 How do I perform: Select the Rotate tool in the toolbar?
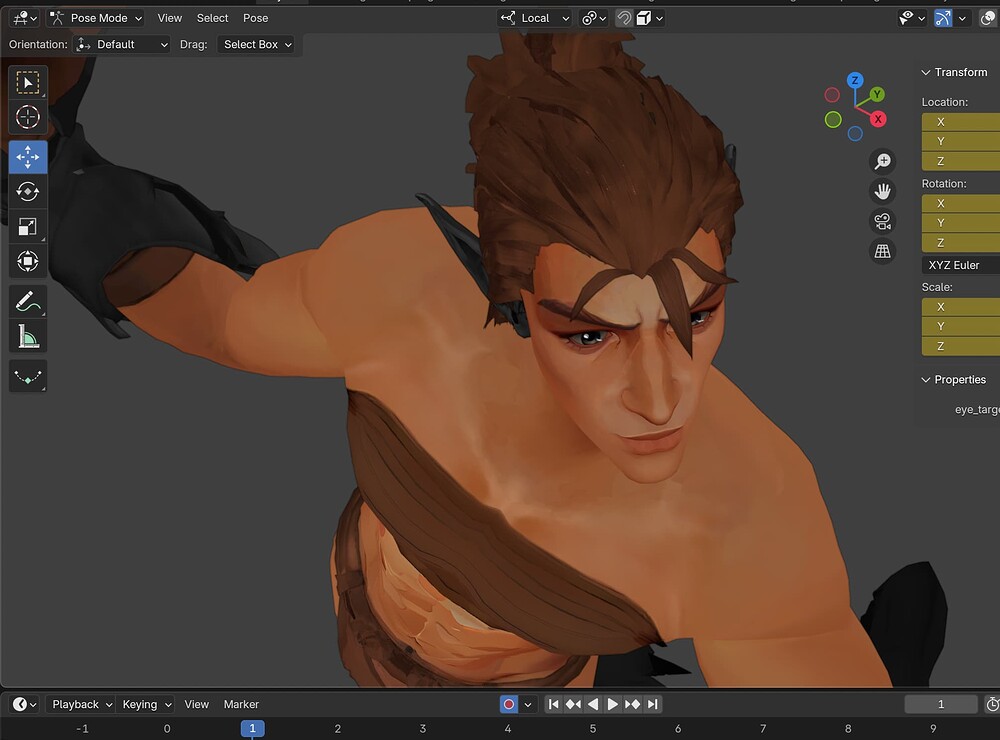click(x=27, y=191)
